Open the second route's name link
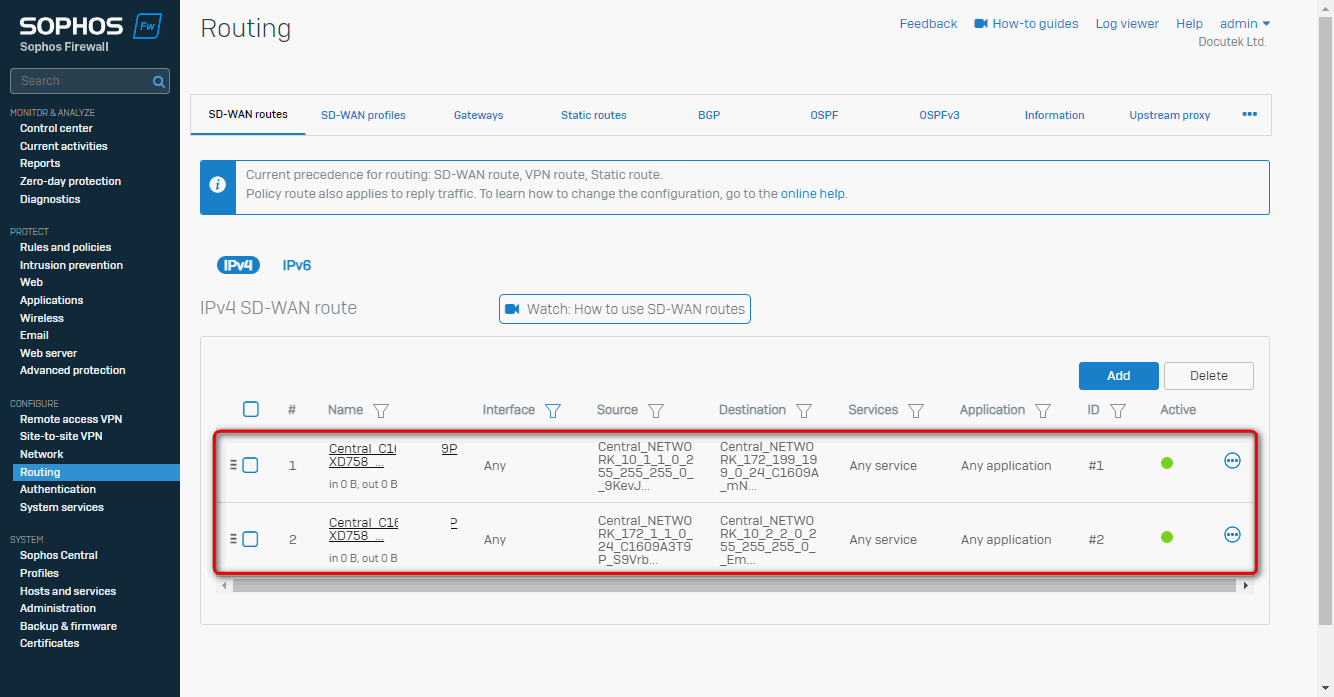 [393, 530]
